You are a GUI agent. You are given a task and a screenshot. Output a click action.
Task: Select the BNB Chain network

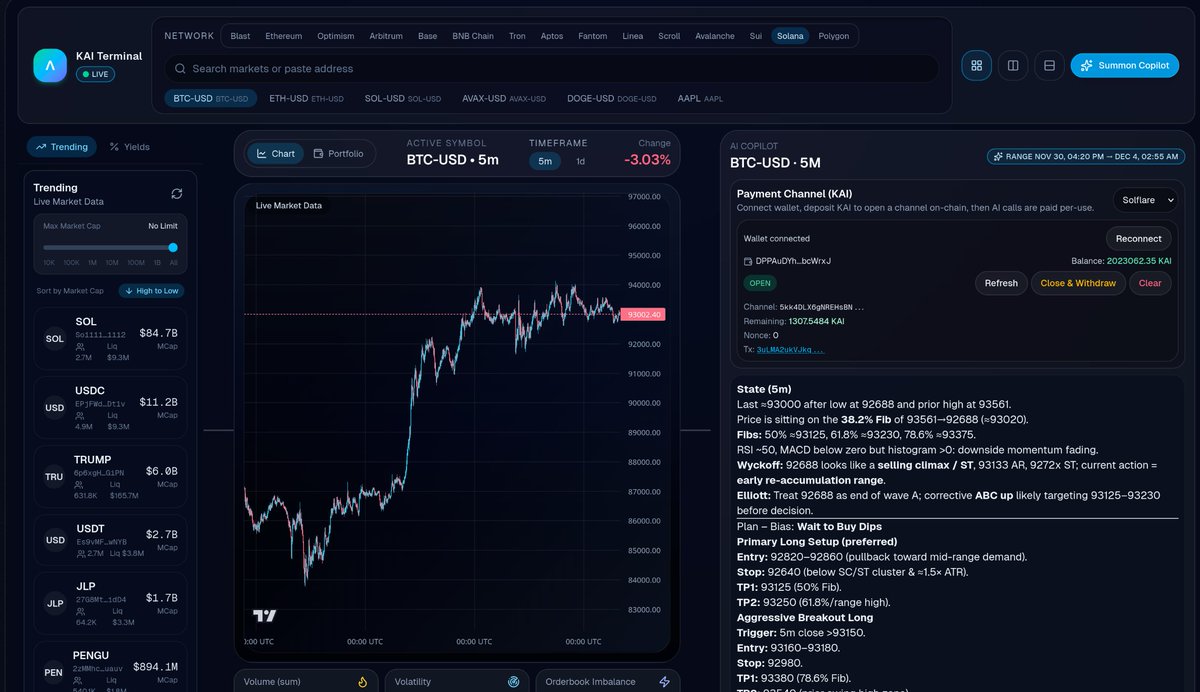pos(473,36)
